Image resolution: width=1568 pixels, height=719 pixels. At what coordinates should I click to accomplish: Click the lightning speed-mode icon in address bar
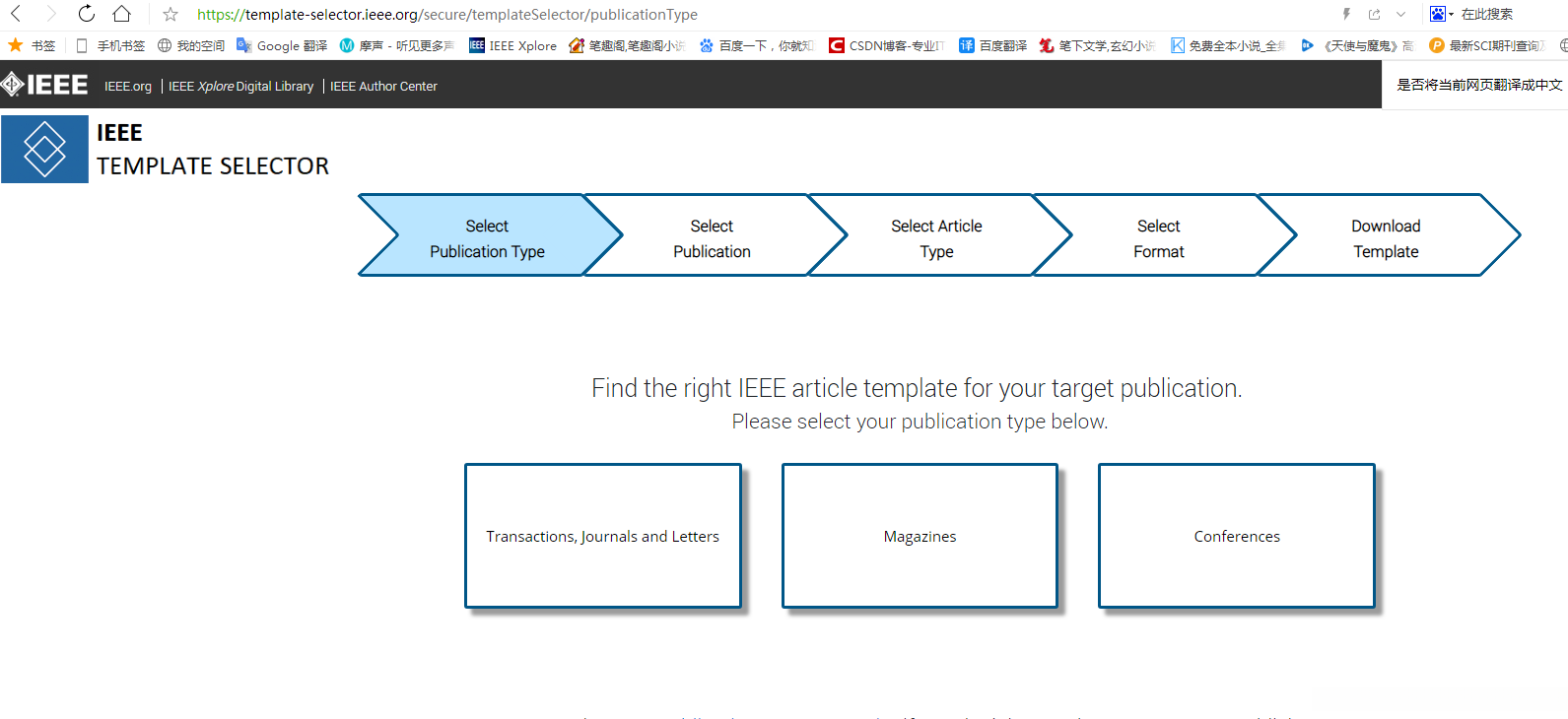(1346, 14)
